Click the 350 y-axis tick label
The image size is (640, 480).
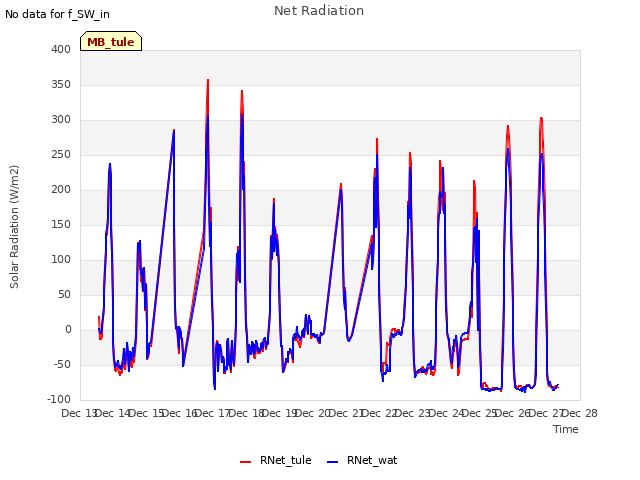pos(61,84)
